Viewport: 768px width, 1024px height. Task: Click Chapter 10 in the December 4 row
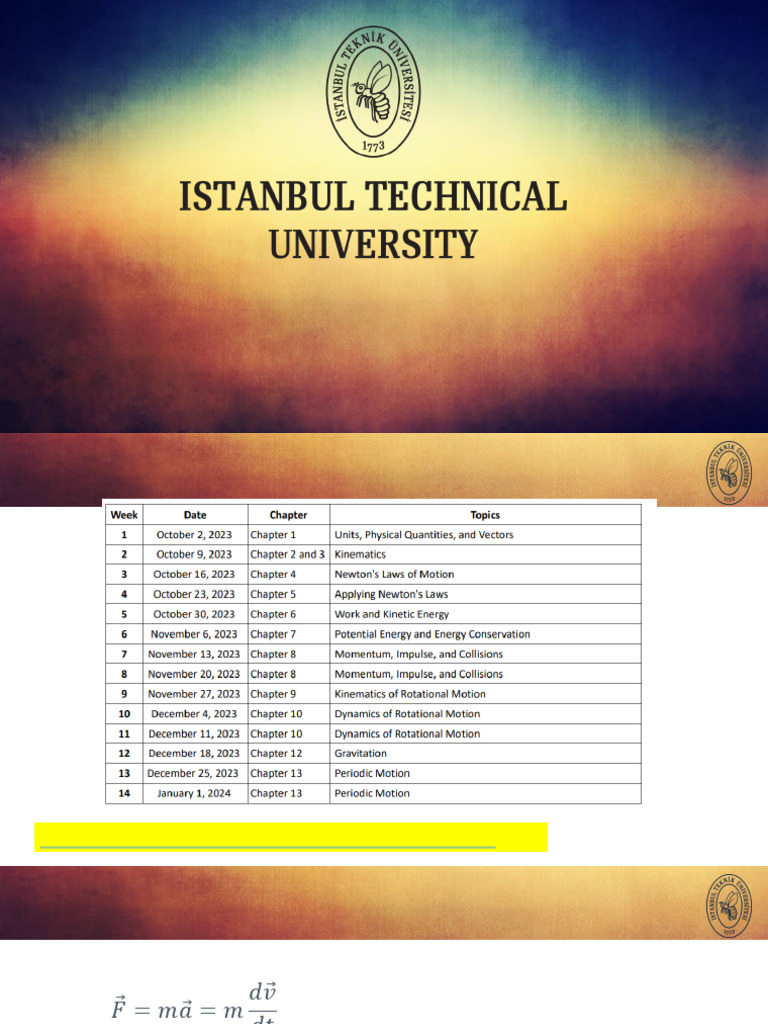coord(276,714)
